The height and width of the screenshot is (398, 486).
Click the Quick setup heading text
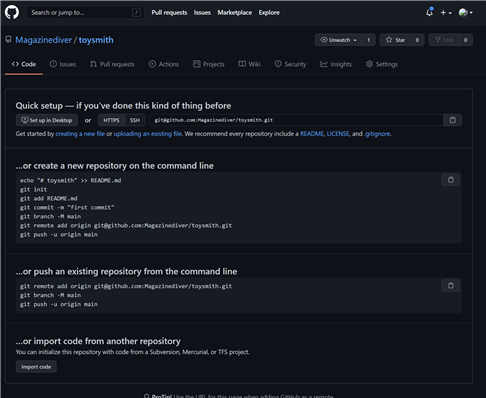tap(123, 106)
